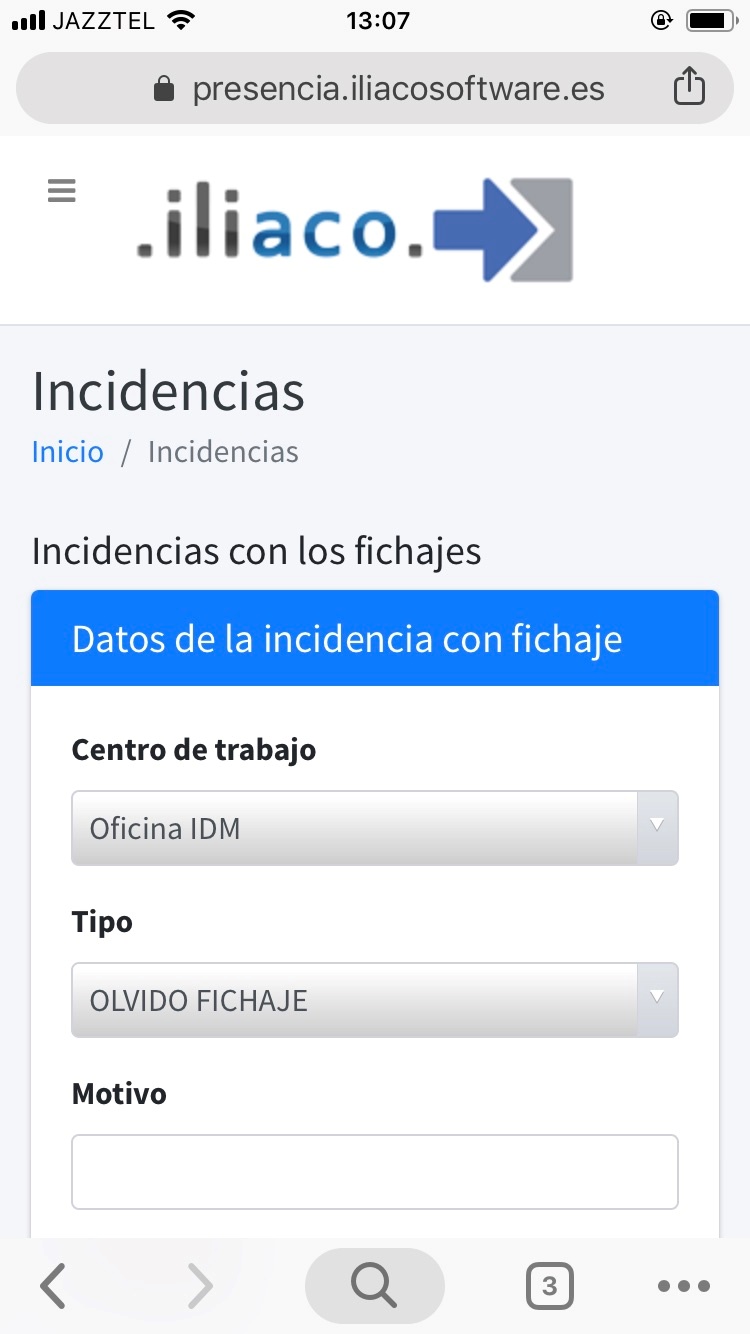Tap the battery indicator in status bar
This screenshot has height=1334, width=750.
tap(711, 20)
